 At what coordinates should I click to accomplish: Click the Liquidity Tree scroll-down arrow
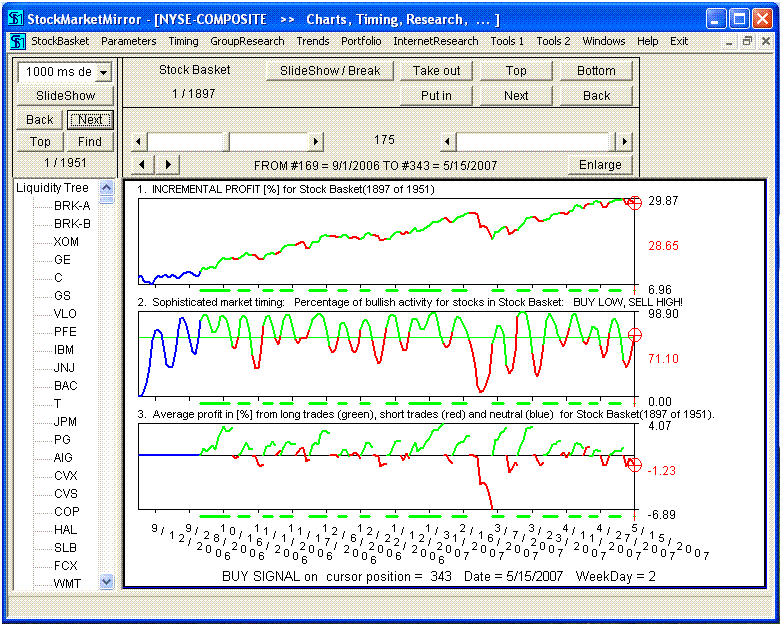coord(106,581)
